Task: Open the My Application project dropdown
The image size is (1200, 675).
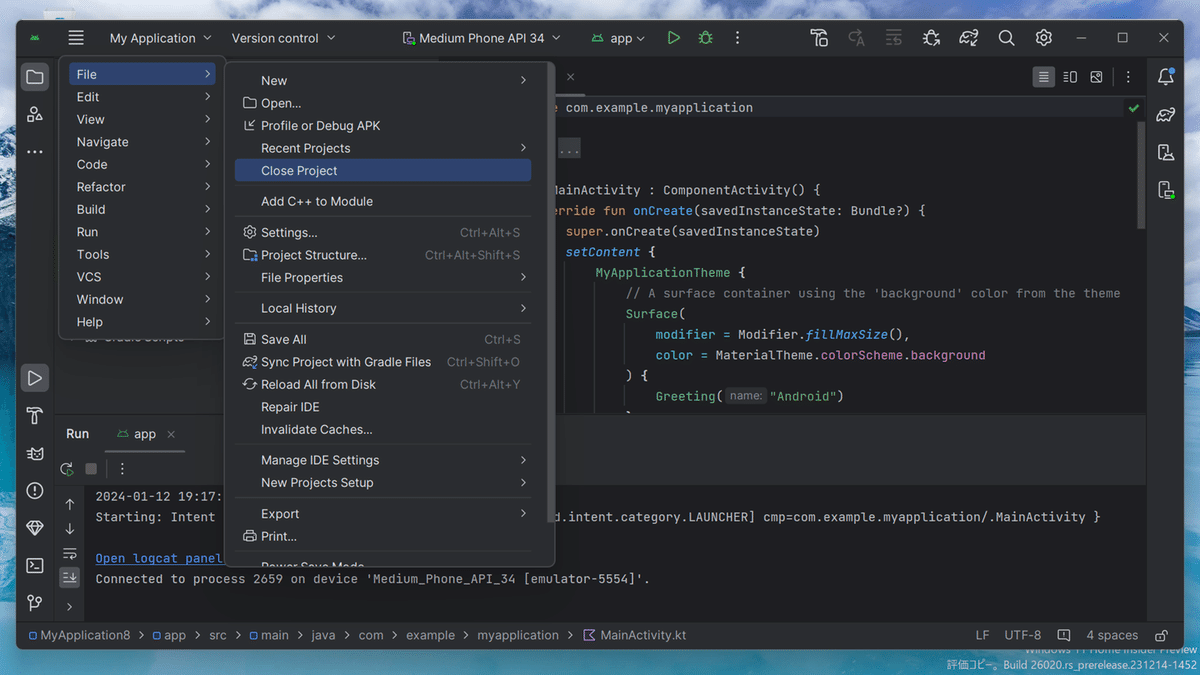Action: (x=160, y=38)
